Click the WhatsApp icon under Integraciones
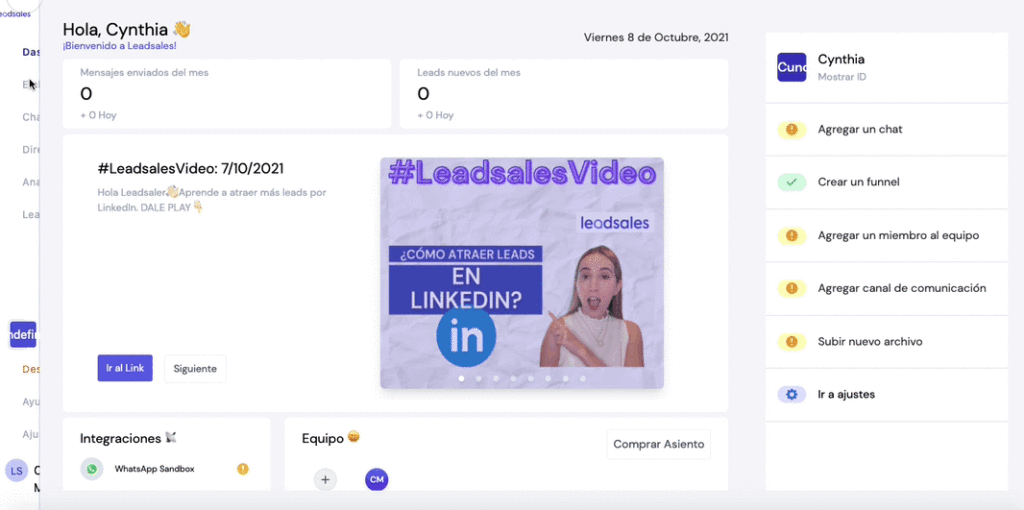This screenshot has height=510, width=1024. (92, 469)
